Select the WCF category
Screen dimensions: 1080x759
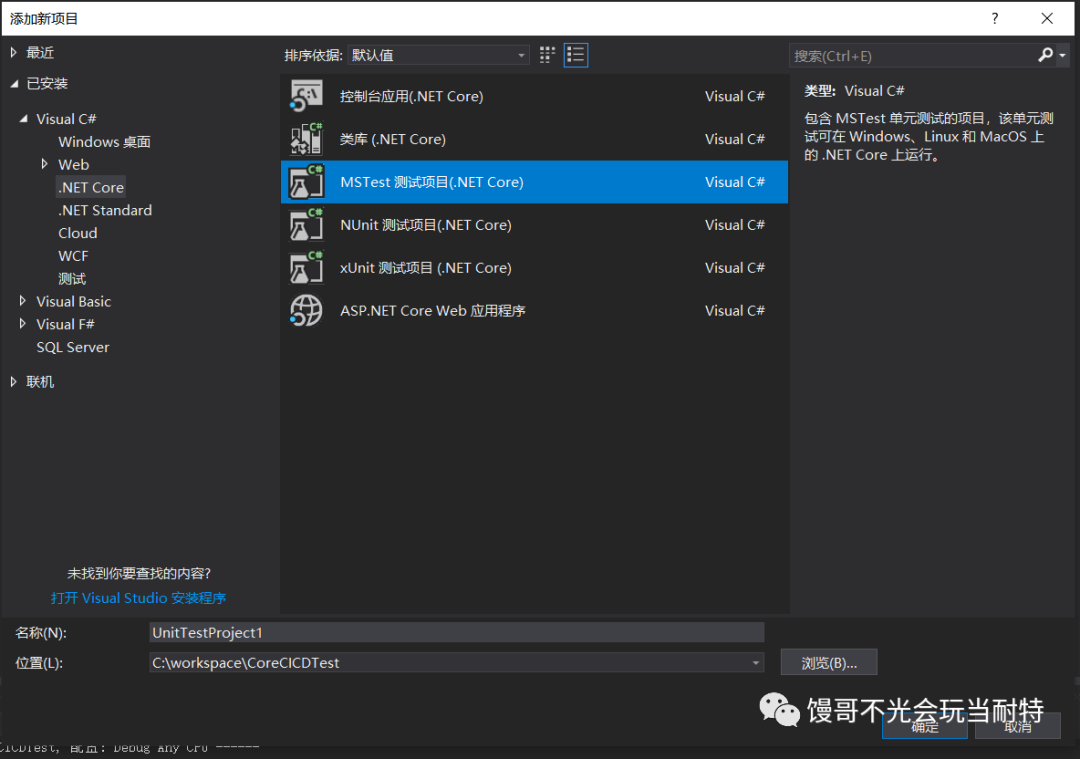coord(73,256)
